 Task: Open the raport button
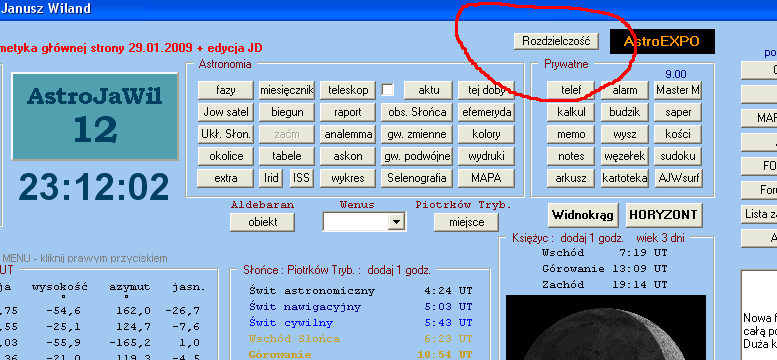pos(348,112)
